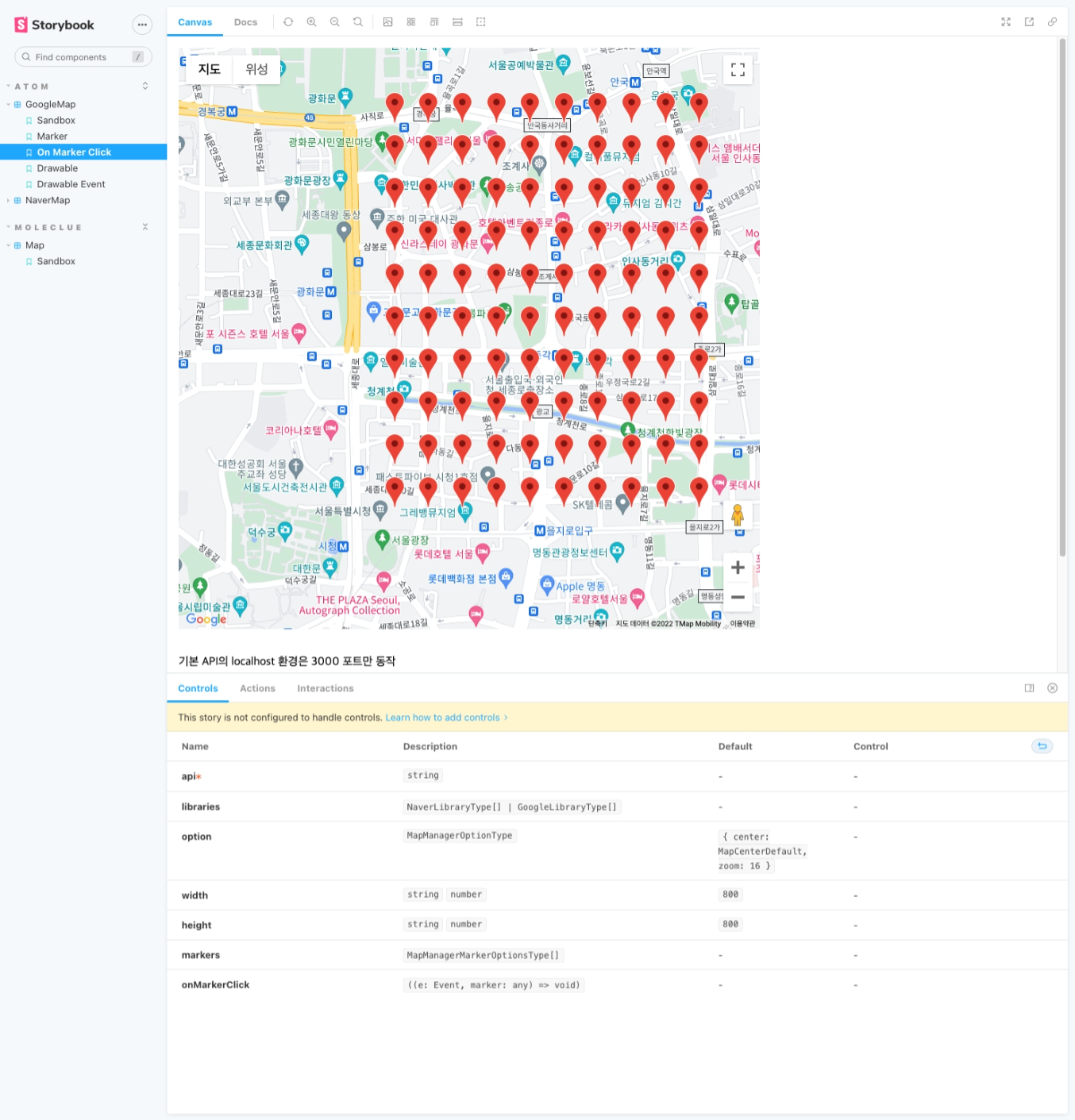Enter Storybook full screen mode
The image size is (1075, 1120).
pos(1006,22)
